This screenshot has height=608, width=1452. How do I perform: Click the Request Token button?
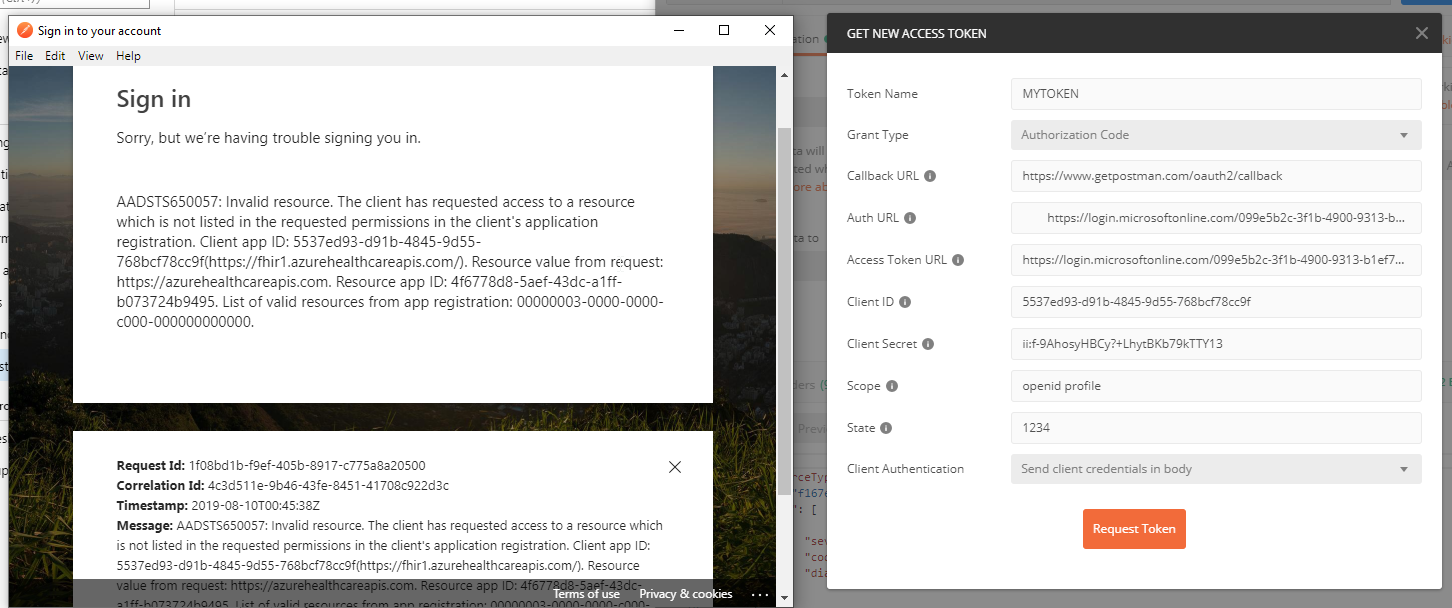[x=1134, y=528]
